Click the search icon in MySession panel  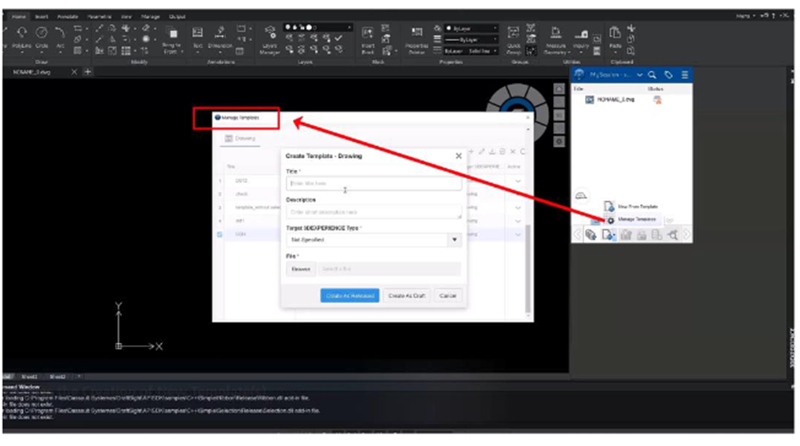(x=651, y=75)
